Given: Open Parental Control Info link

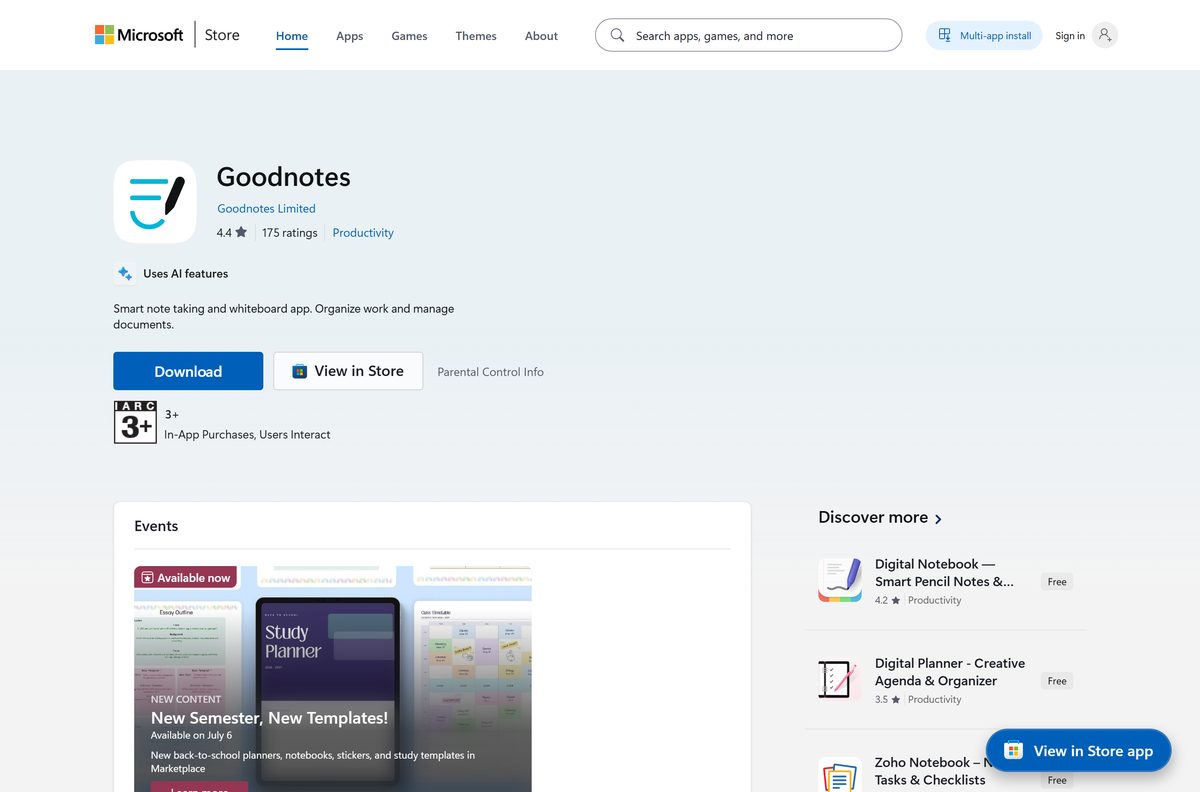Looking at the screenshot, I should pyautogui.click(x=490, y=371).
